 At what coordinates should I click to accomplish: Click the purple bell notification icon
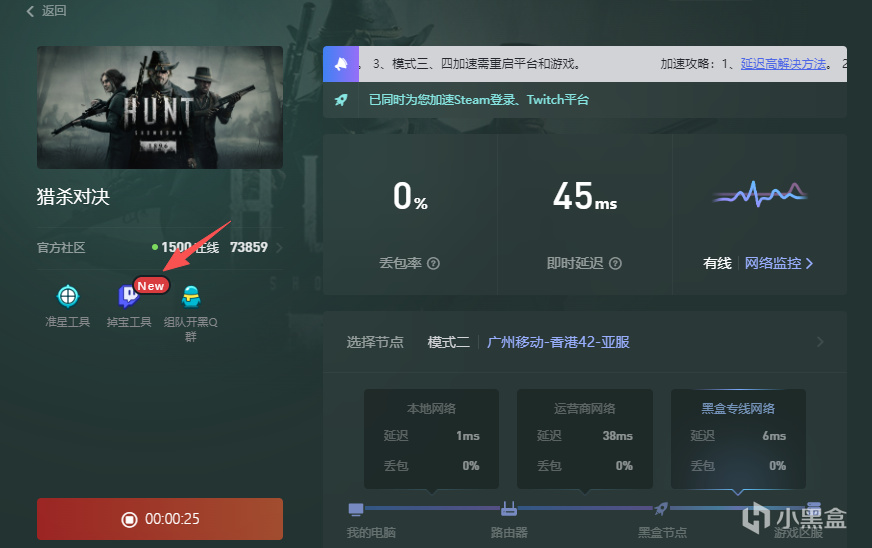tap(341, 64)
